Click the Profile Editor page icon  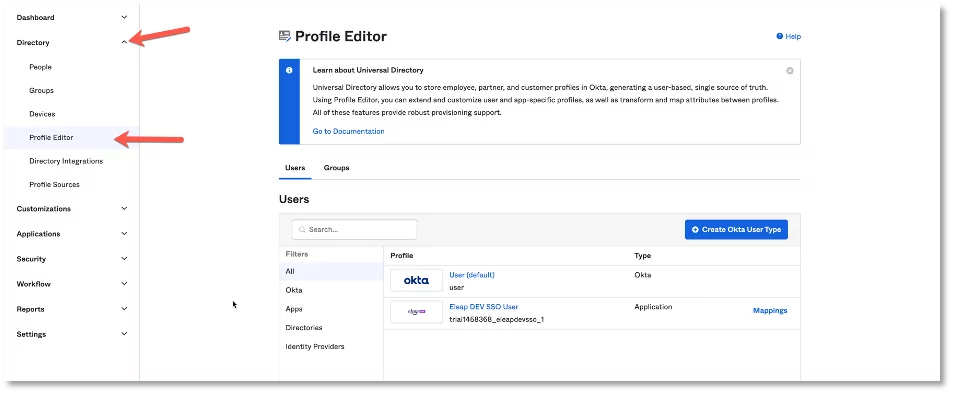click(285, 36)
